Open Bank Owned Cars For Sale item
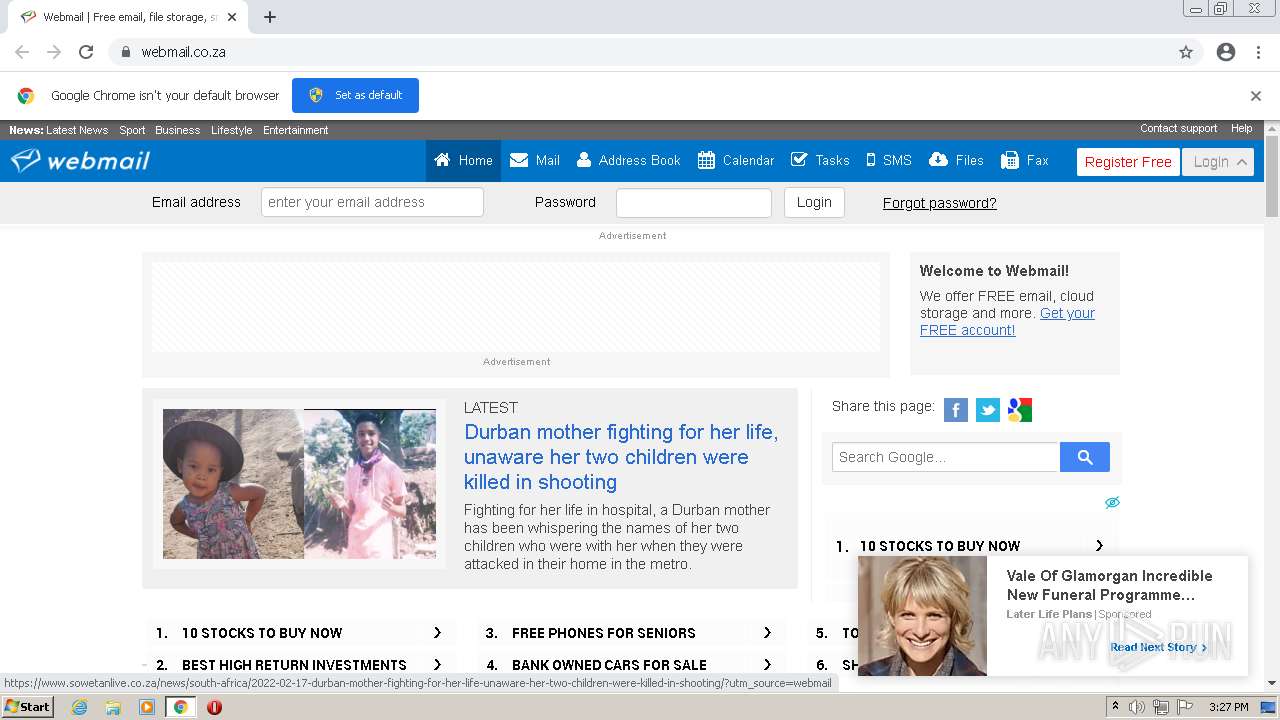The width and height of the screenshot is (1280, 720). click(628, 665)
